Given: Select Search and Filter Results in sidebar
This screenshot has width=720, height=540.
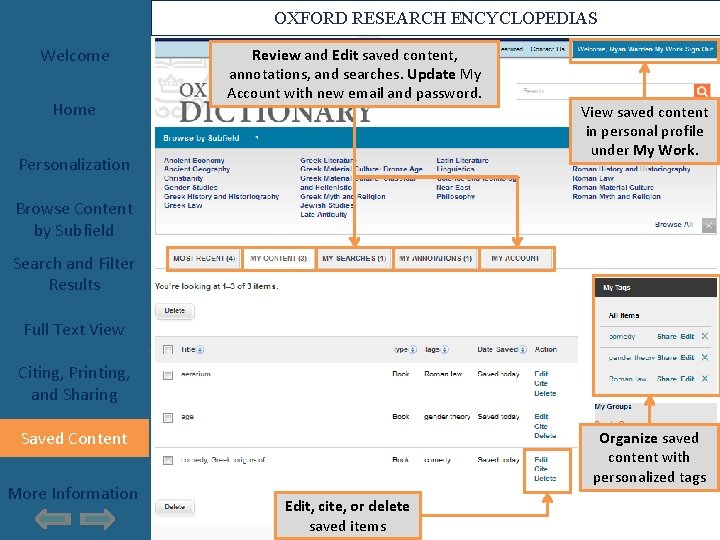Looking at the screenshot, I should pyautogui.click(x=74, y=274).
